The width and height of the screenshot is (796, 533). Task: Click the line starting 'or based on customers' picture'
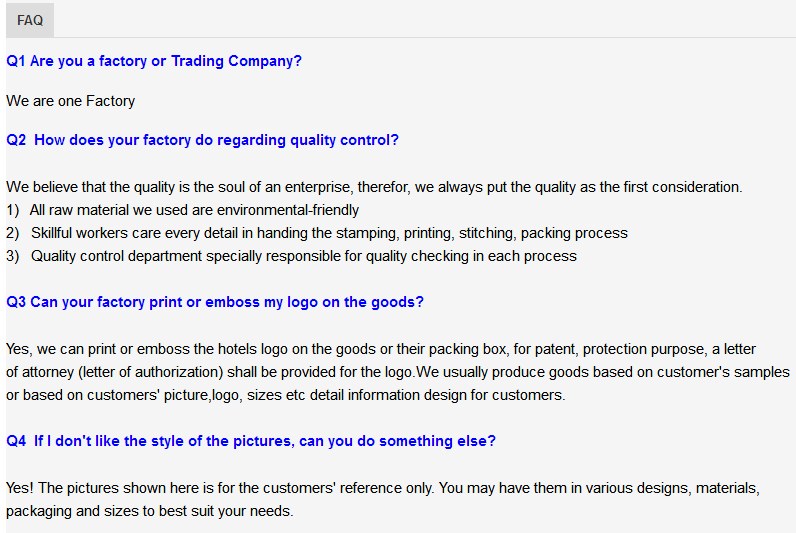pos(285,395)
